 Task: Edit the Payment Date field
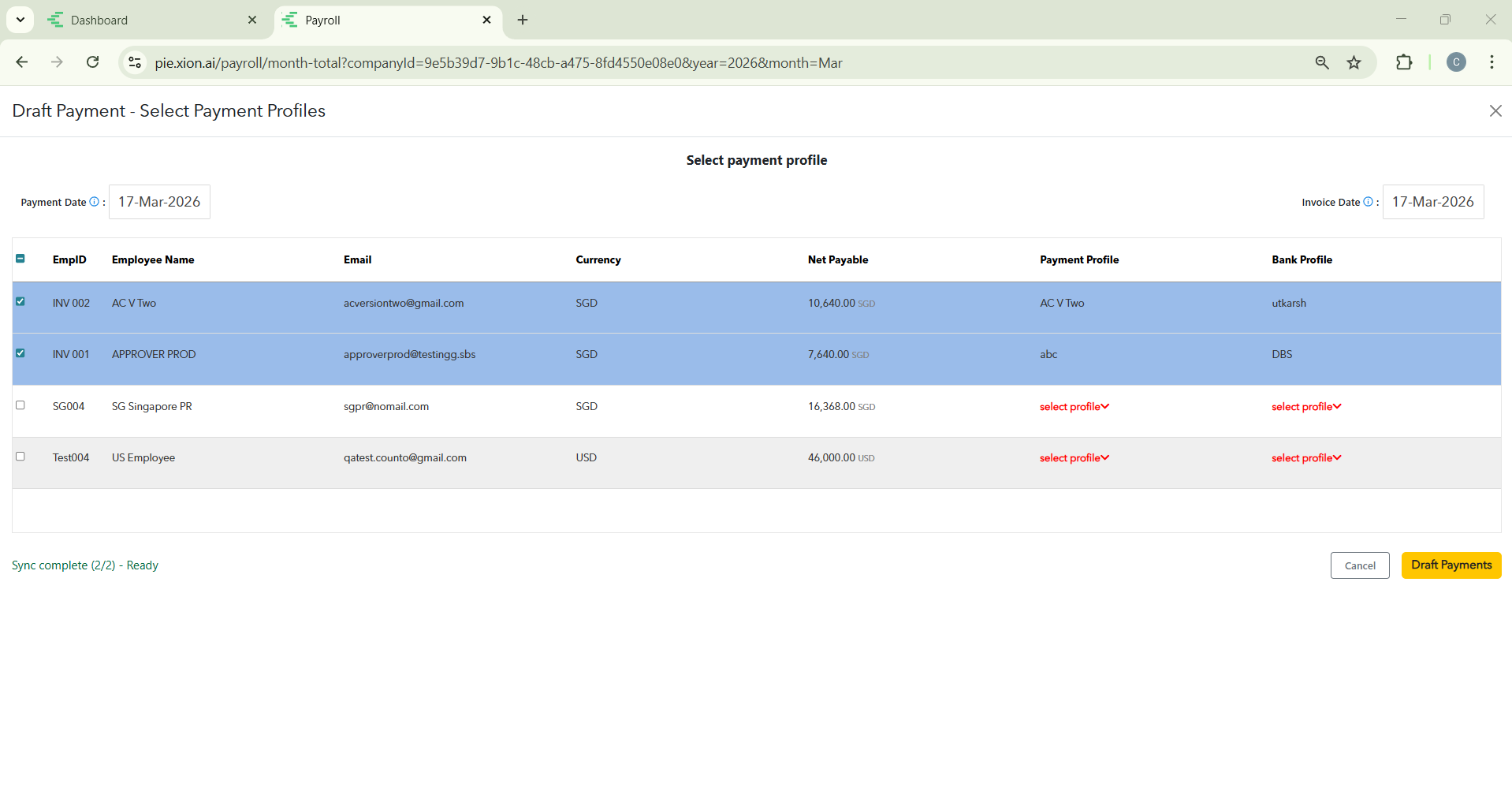pyautogui.click(x=159, y=202)
